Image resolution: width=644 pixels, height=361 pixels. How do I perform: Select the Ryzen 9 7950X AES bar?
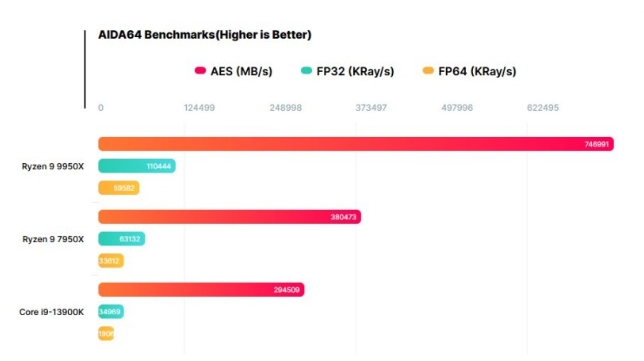[230, 217]
